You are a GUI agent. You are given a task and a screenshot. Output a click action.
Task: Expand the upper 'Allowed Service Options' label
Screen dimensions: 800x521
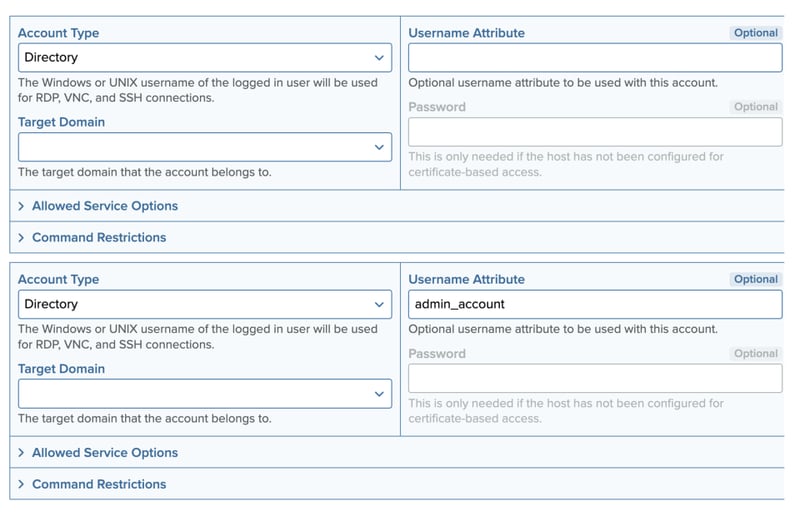pyautogui.click(x=105, y=206)
